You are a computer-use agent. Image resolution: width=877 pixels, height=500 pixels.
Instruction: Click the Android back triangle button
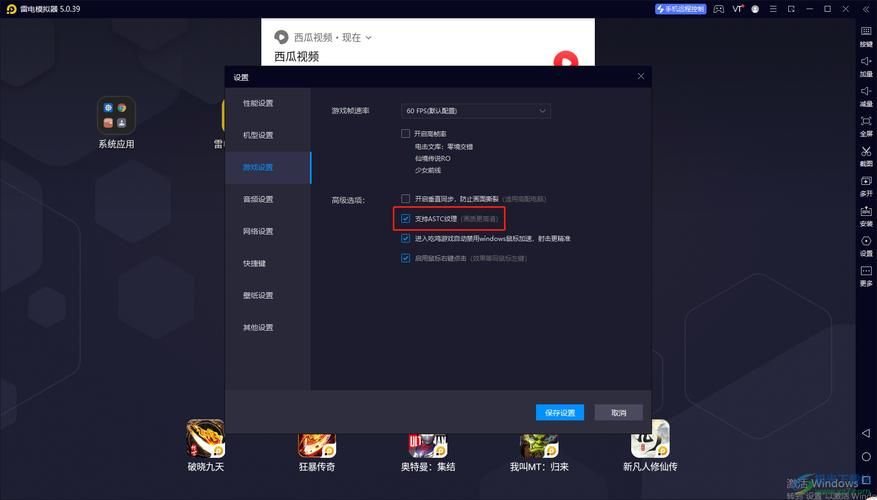point(866,433)
